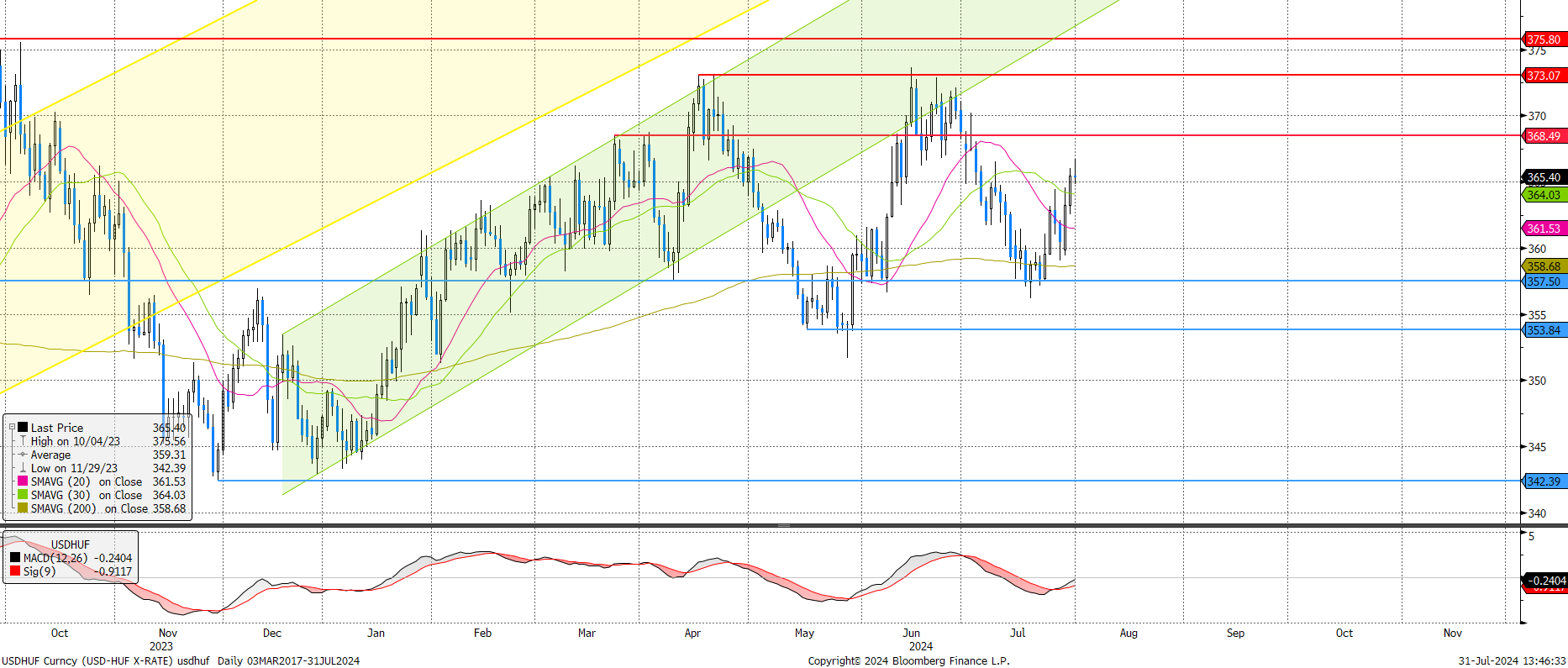Click the red 368.49 price tag

tap(1544, 136)
